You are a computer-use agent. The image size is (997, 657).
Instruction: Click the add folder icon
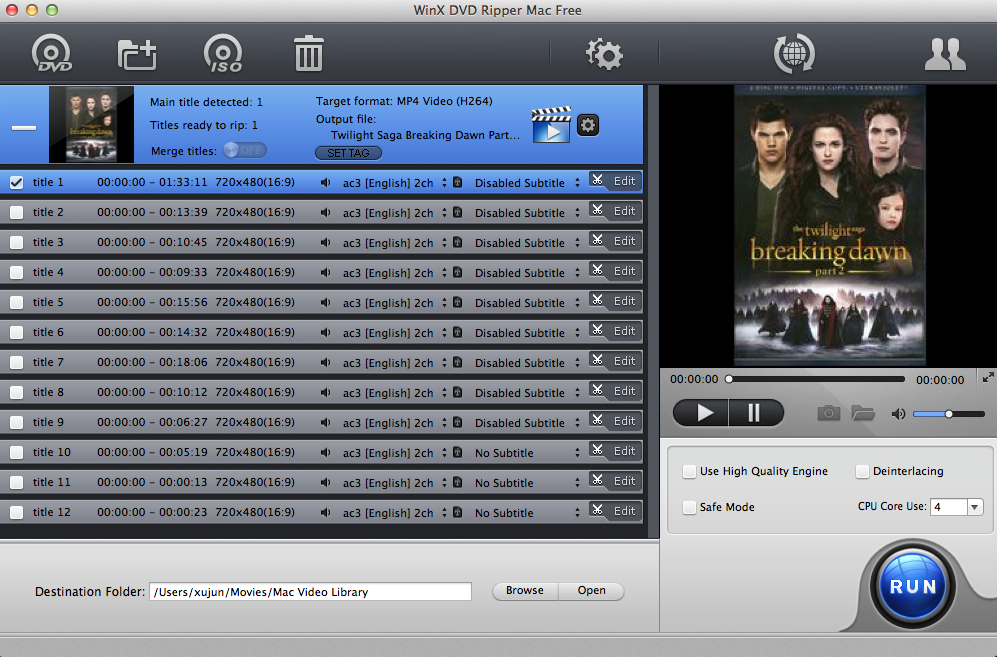pos(137,54)
